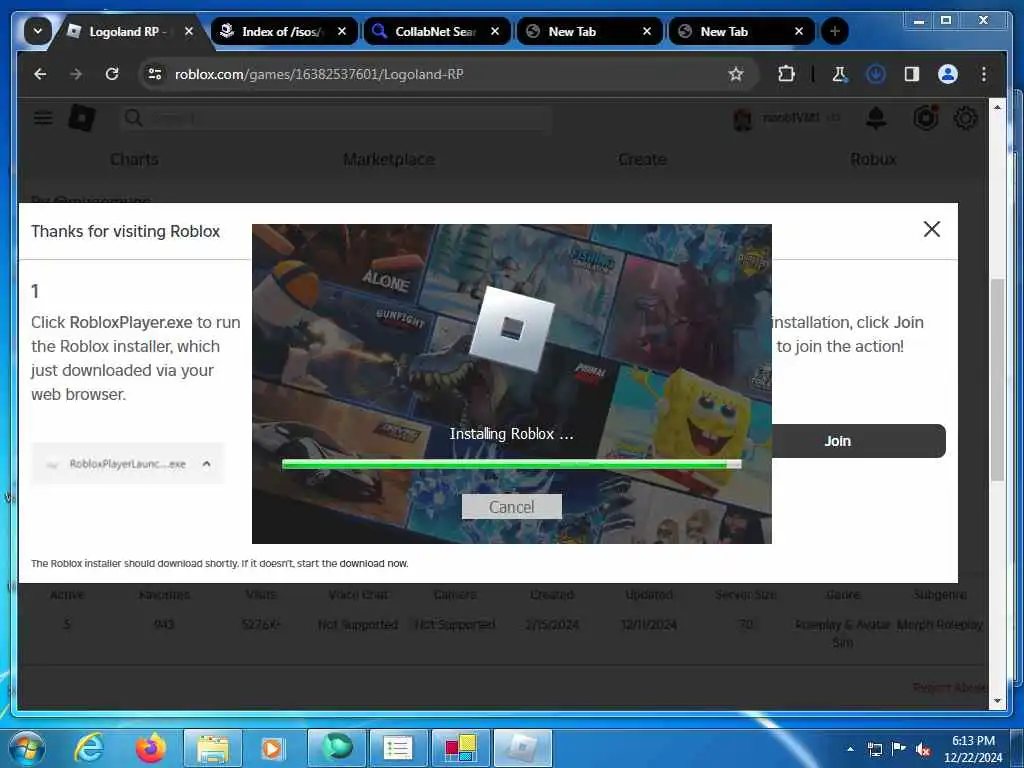Close the Thanks for visiting Roblox dialog

tap(932, 229)
